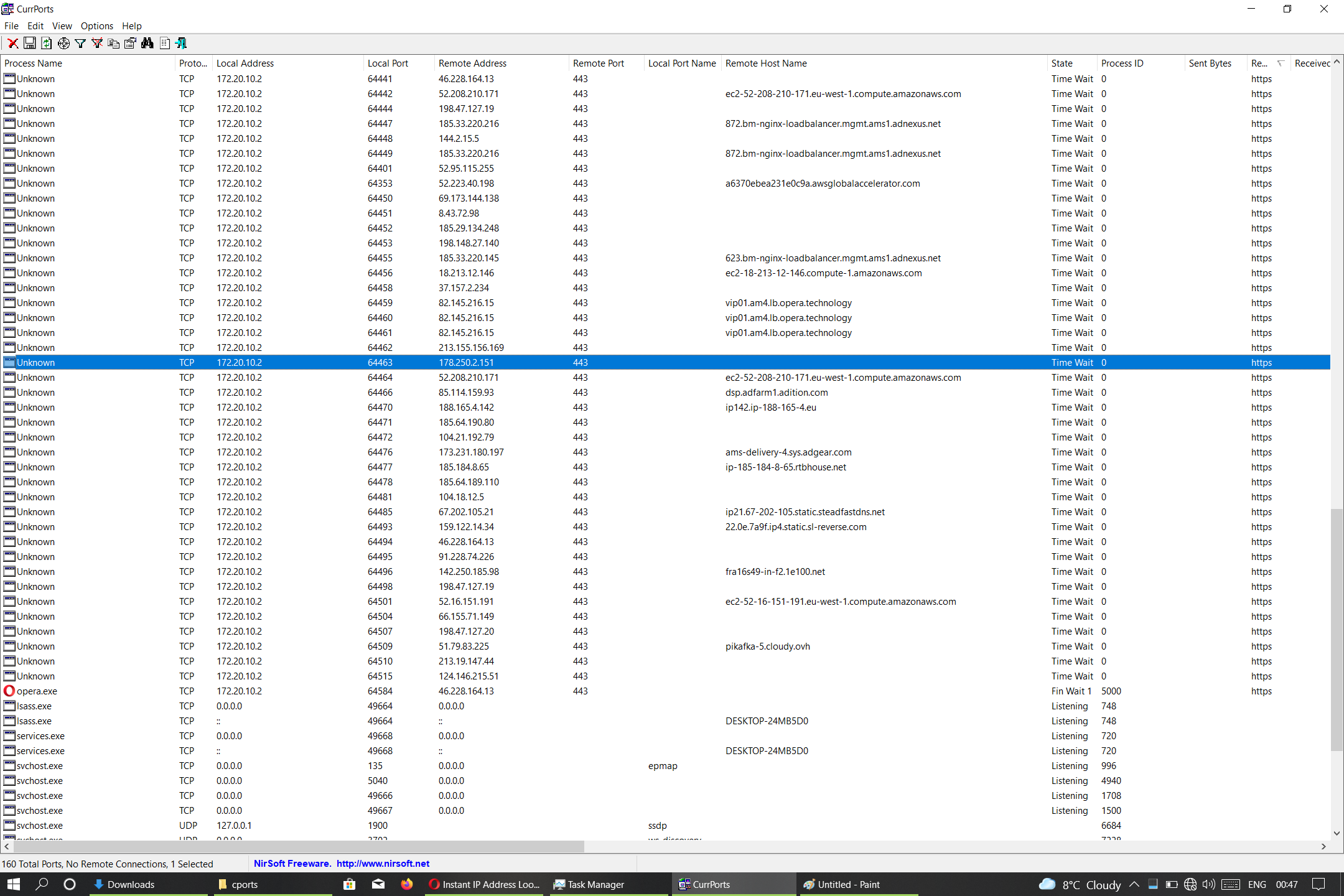Click the HTML report page icon

pyautogui.click(x=164, y=43)
